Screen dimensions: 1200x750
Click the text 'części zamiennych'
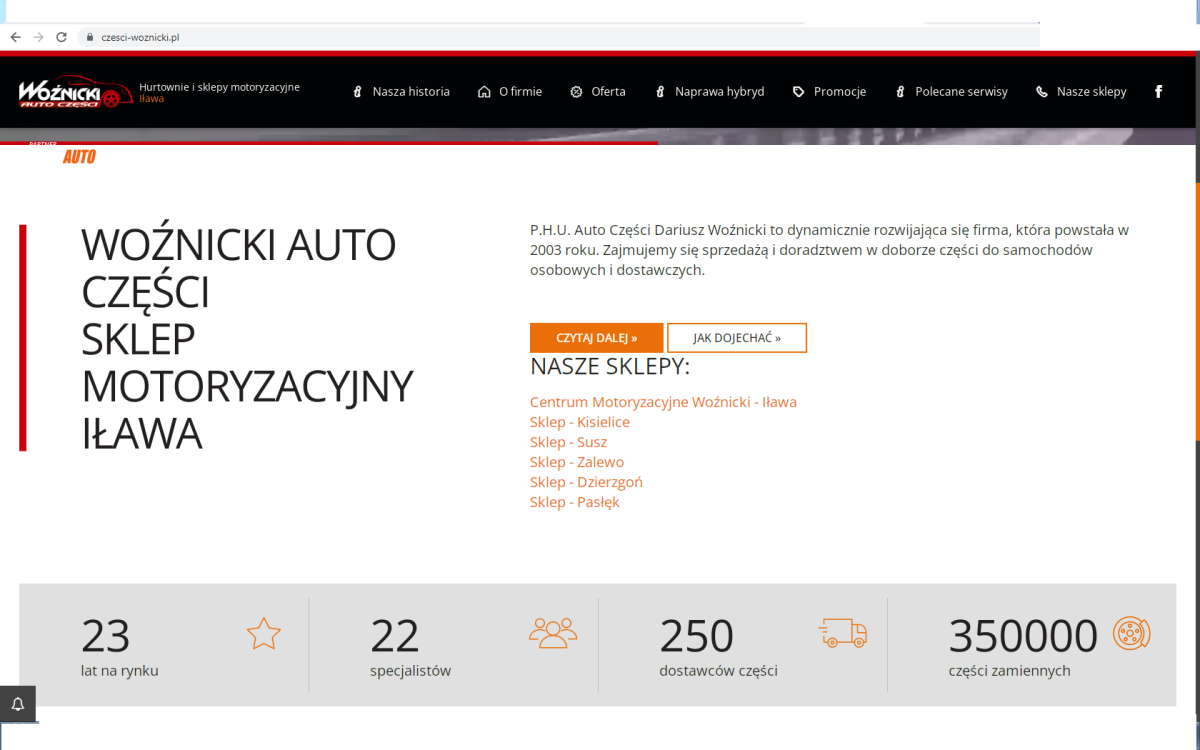[x=1010, y=671]
